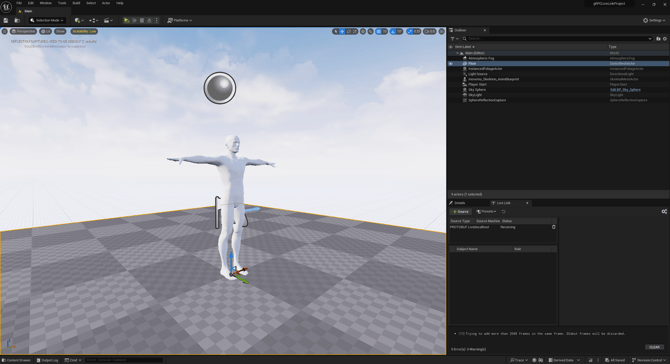Image resolution: width=670 pixels, height=364 pixels.
Task: Open the Edit BP_Sky_Sphere link
Action: coord(625,90)
